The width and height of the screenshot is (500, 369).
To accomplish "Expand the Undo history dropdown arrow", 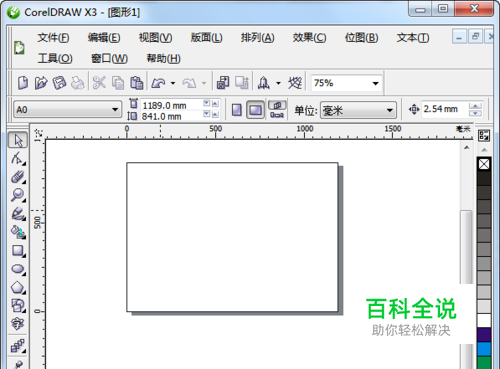I will 173,83.
